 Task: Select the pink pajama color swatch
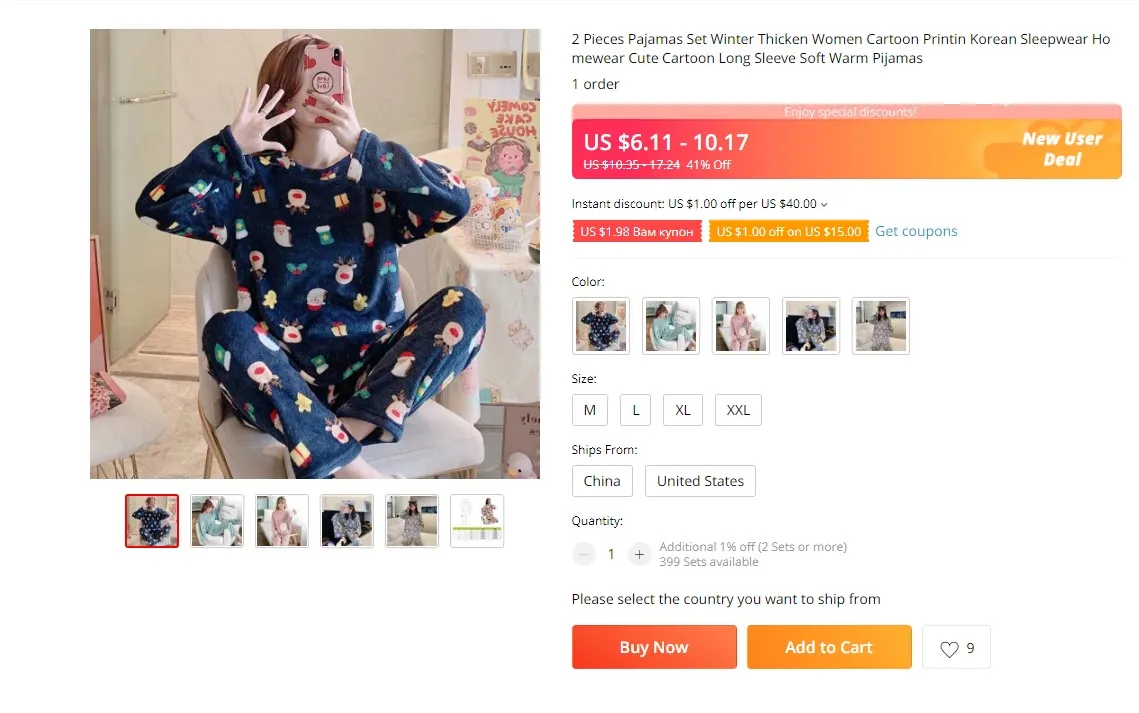tap(740, 326)
